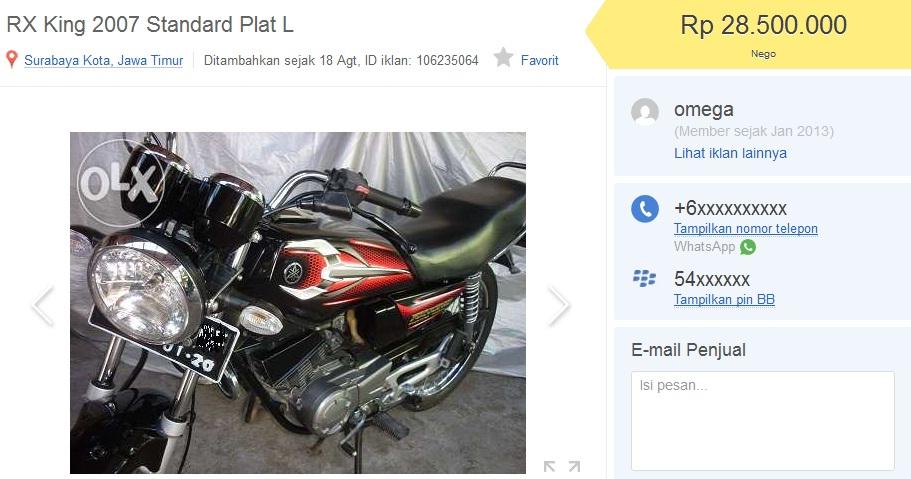Open the Surabaya Kota, Jawa Timur location link
911x479 pixels.
103,60
